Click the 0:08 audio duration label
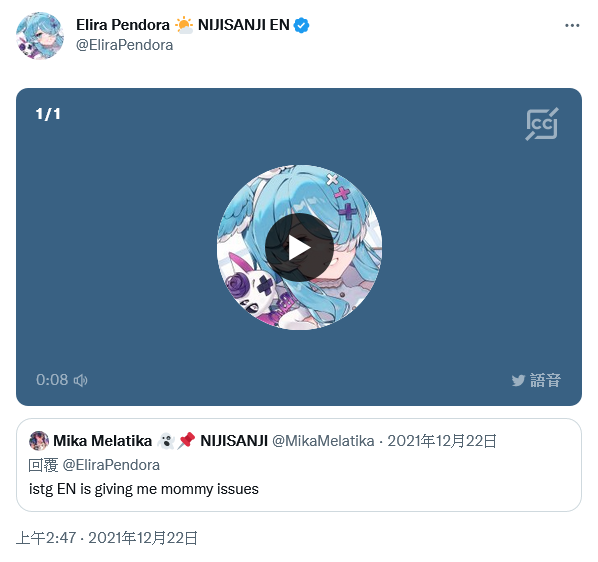598x562 pixels. tap(52, 380)
